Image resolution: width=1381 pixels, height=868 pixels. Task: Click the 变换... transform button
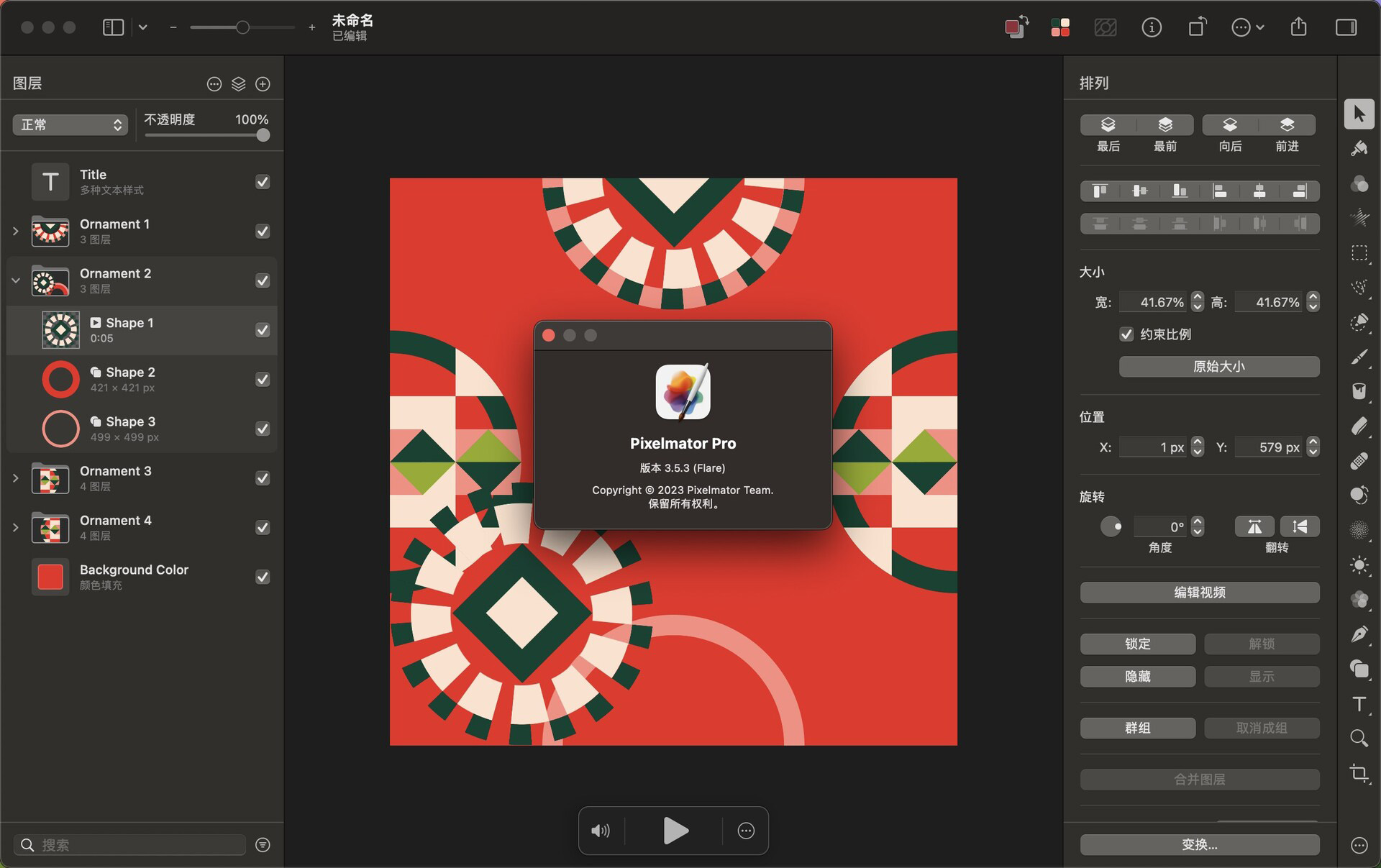[1200, 844]
